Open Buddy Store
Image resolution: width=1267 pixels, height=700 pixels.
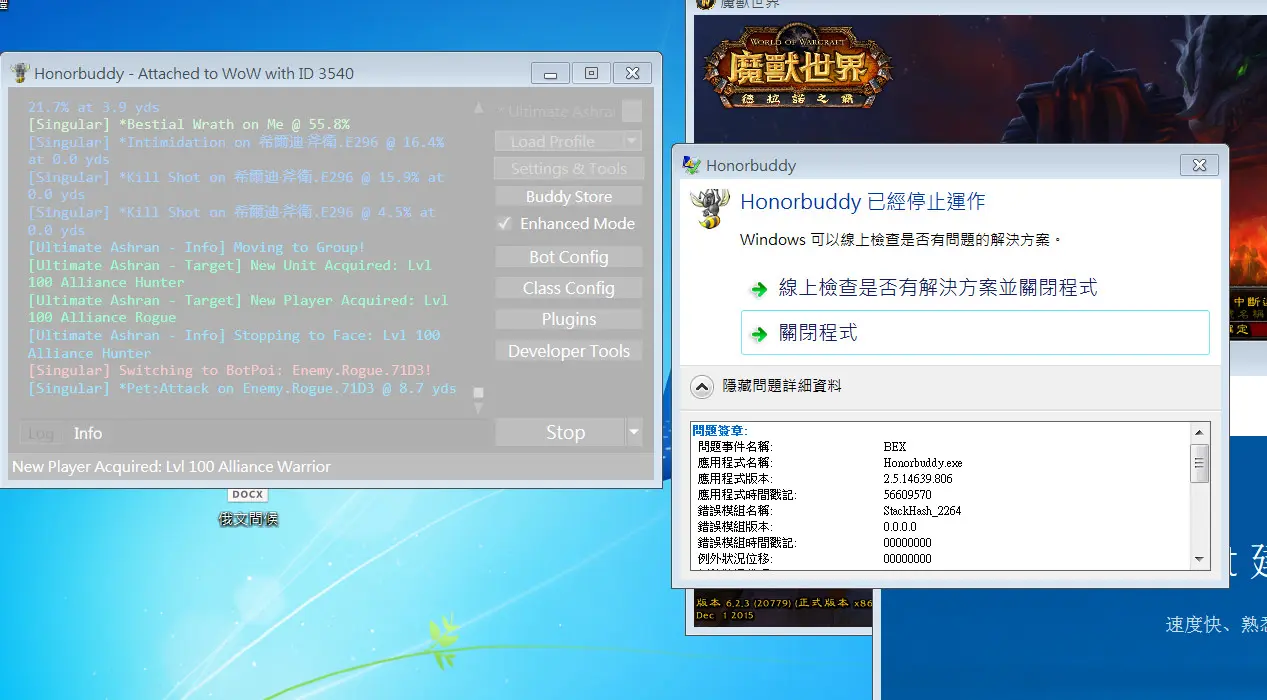pos(569,197)
